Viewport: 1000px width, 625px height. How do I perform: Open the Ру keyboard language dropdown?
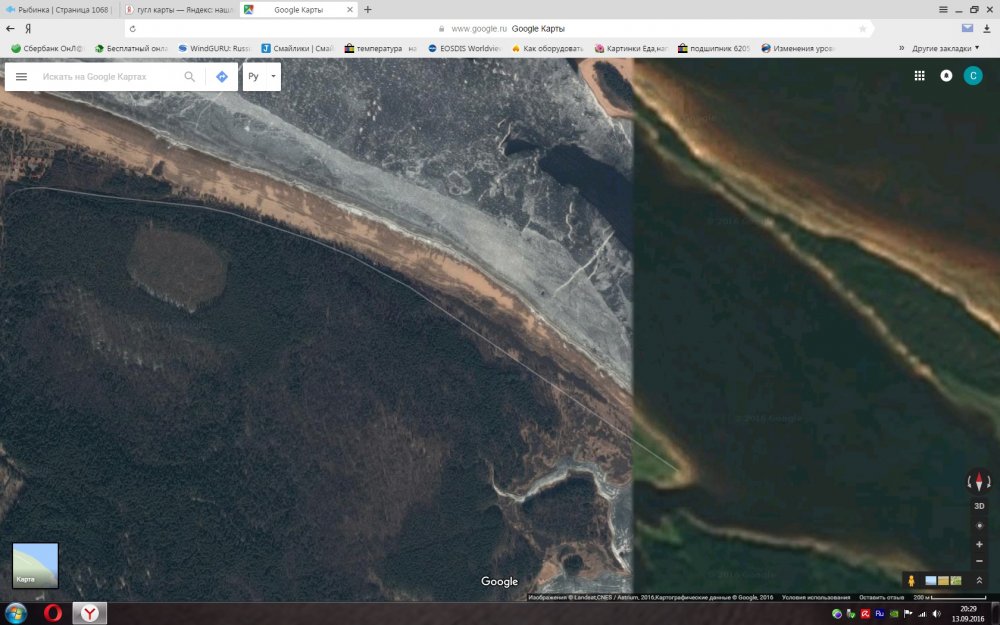pos(261,77)
